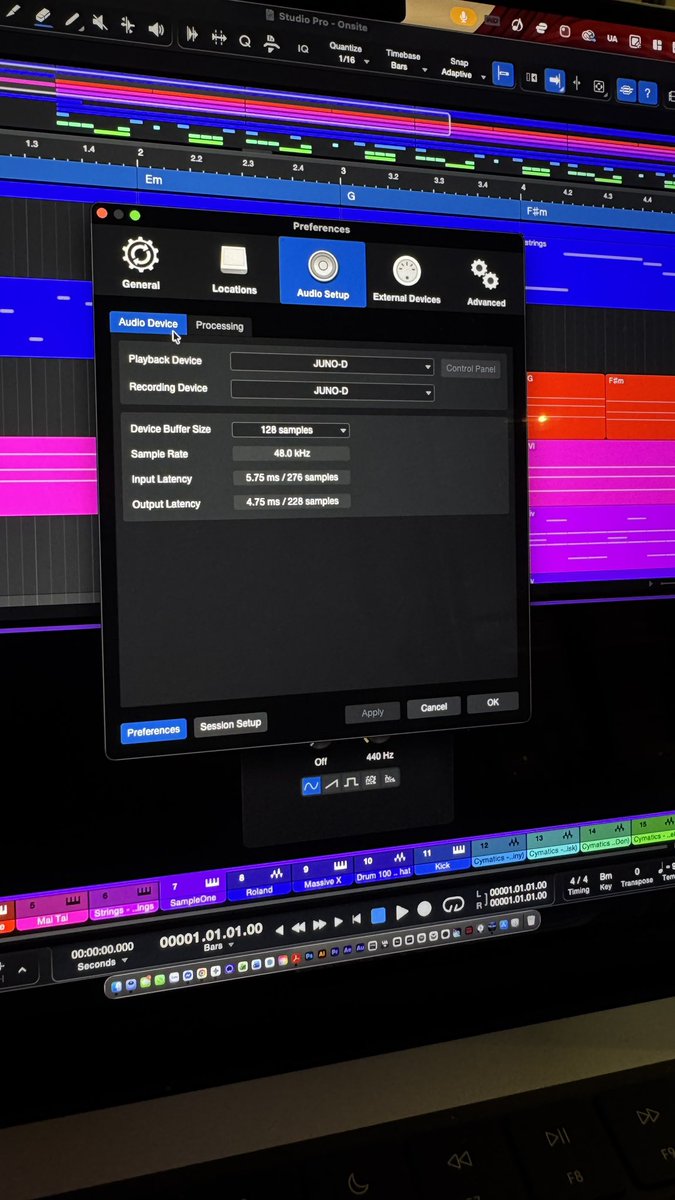Click the Stop button in transport
The width and height of the screenshot is (675, 1200).
tap(378, 915)
